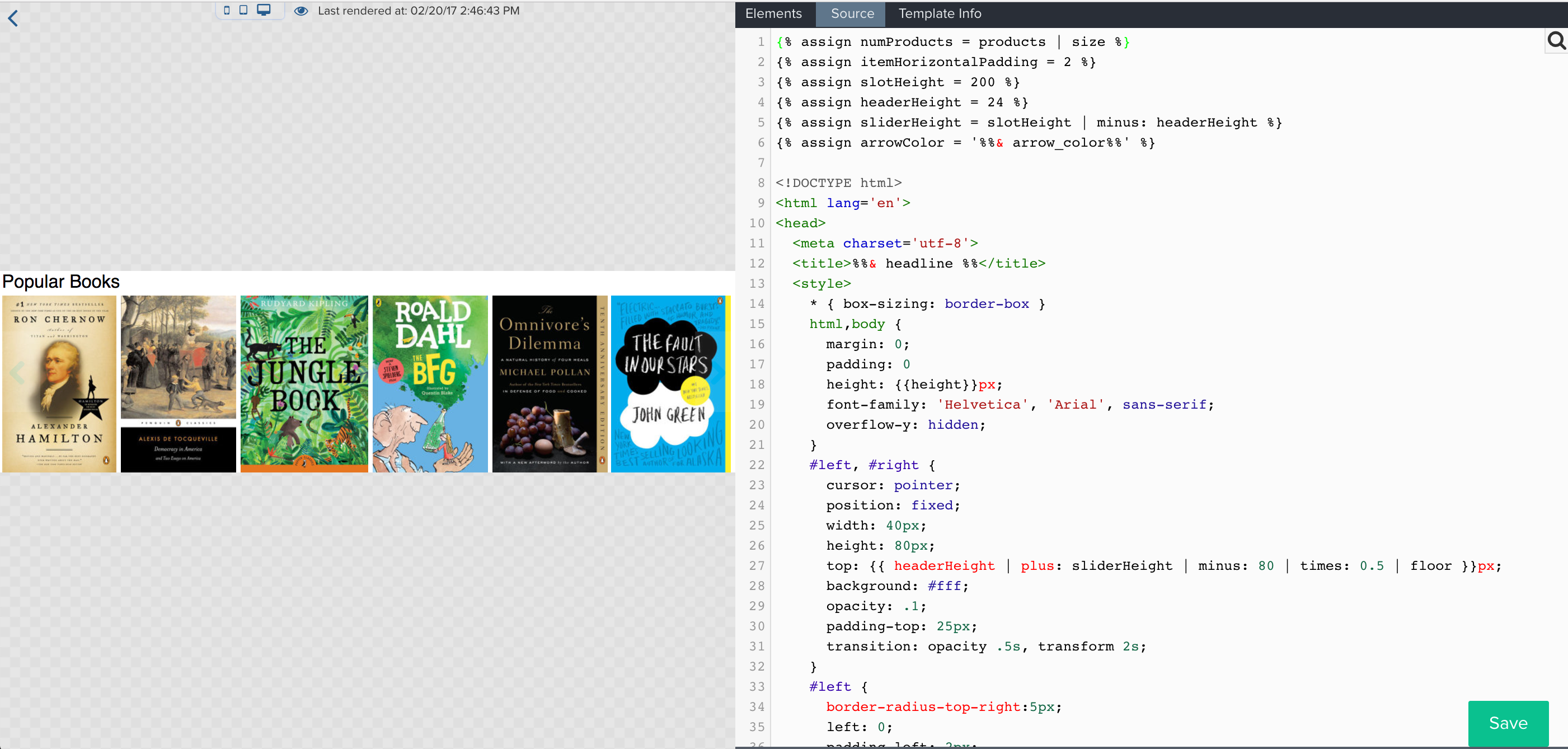Click the '#left, #right {' selector line
Viewport: 1568px width, 749px height.
point(872,465)
